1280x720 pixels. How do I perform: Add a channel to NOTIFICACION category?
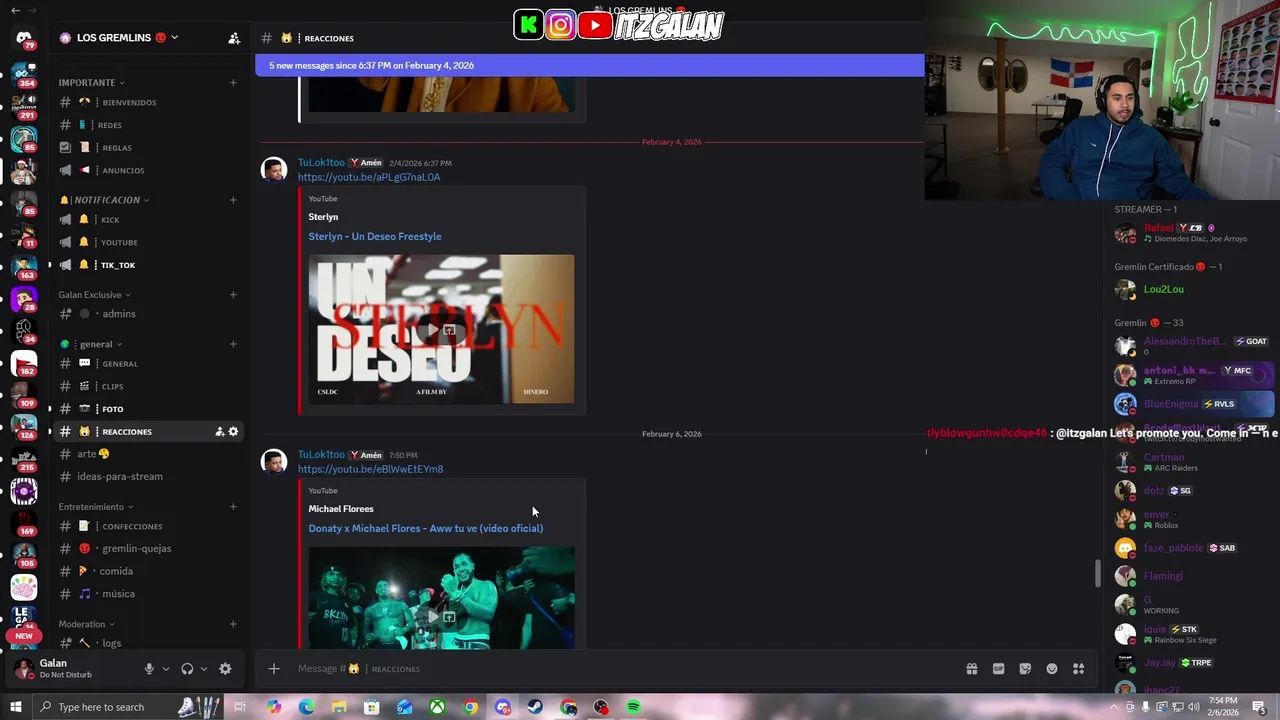tap(233, 200)
